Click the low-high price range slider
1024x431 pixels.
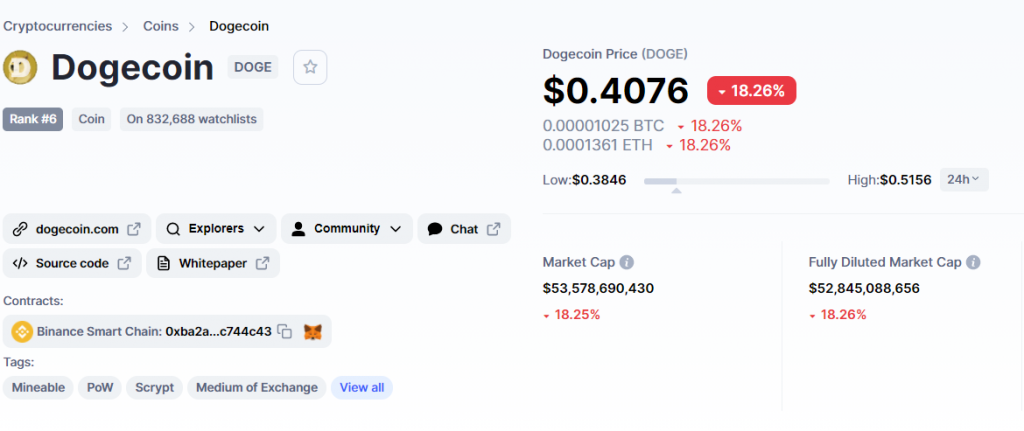click(x=736, y=181)
